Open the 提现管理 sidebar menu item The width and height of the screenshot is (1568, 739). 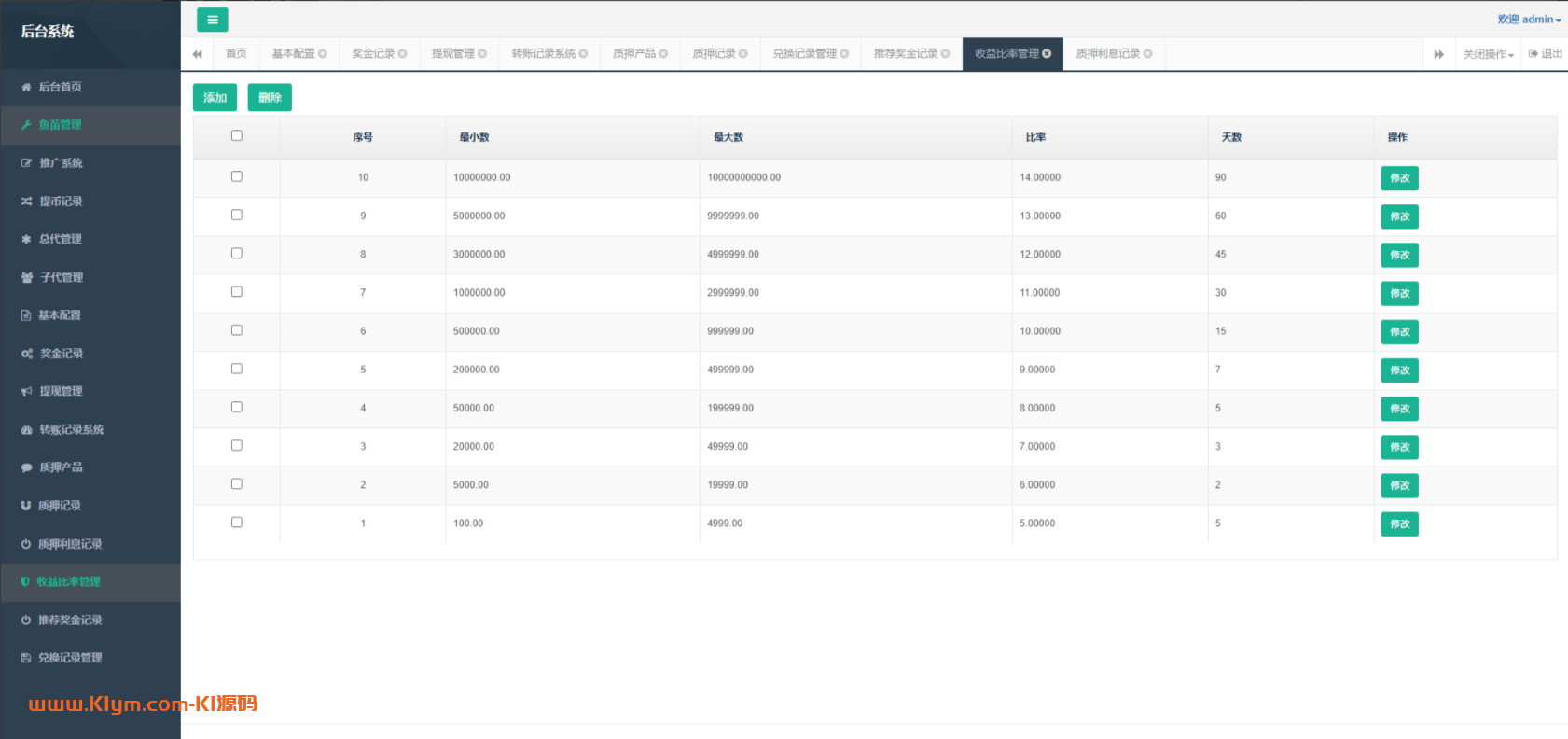(x=61, y=392)
